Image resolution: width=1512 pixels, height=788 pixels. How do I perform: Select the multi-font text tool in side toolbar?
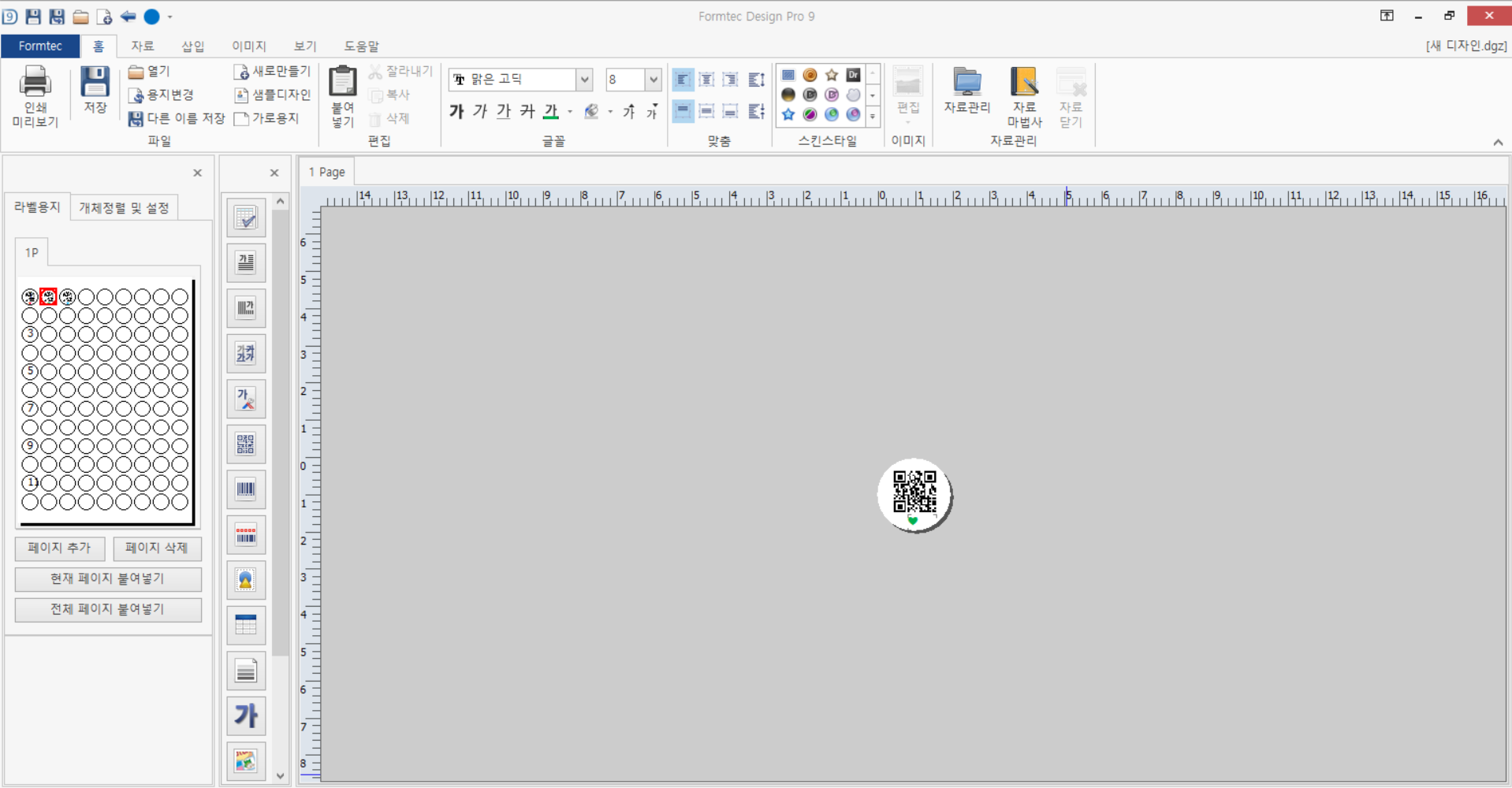click(x=246, y=353)
